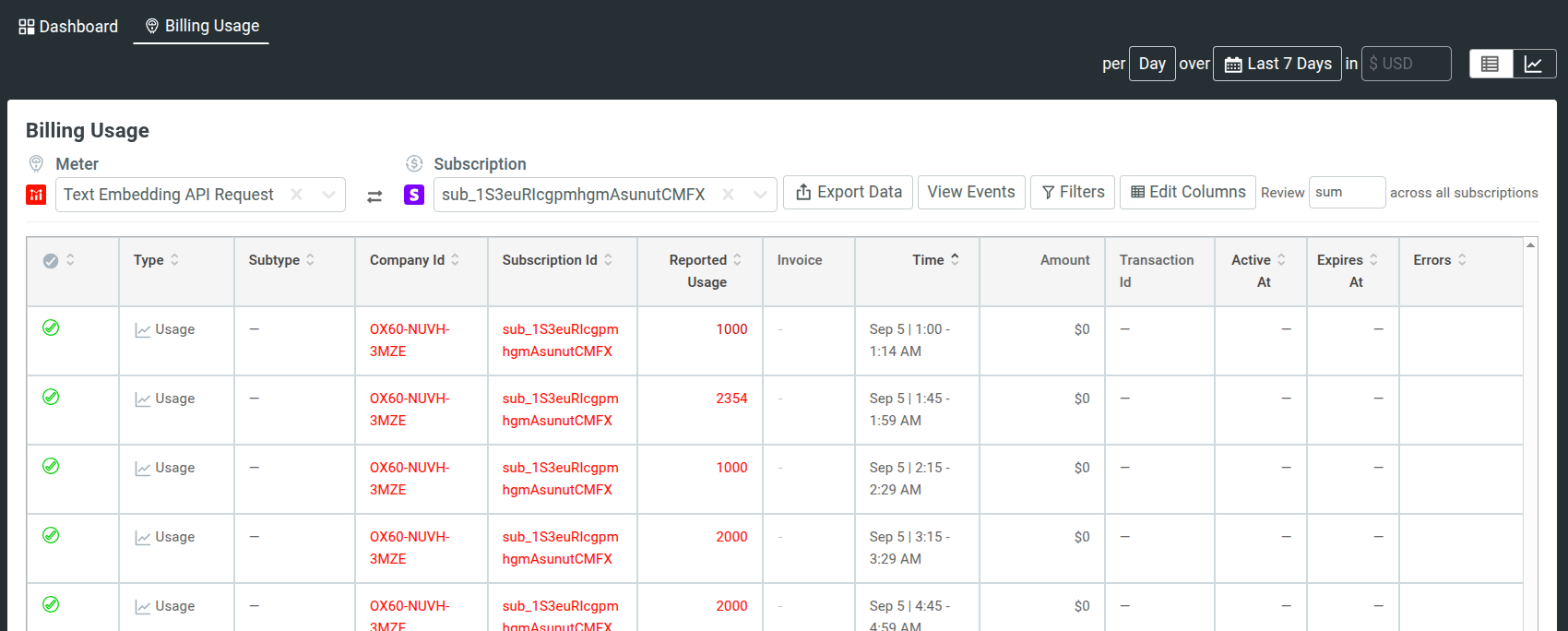The height and width of the screenshot is (631, 1568).
Task: Click the calendar icon in date range
Action: pos(1233,65)
